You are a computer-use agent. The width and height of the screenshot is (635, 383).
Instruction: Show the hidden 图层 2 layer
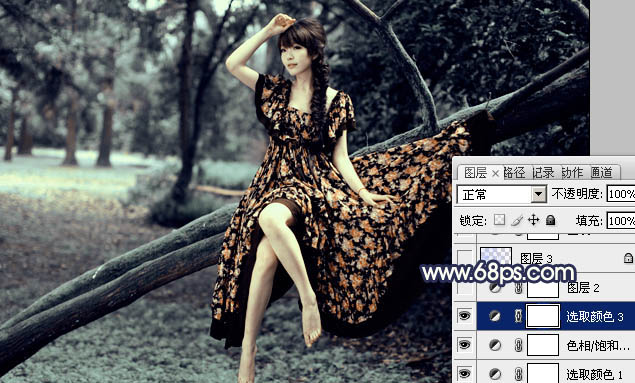pyautogui.click(x=465, y=288)
